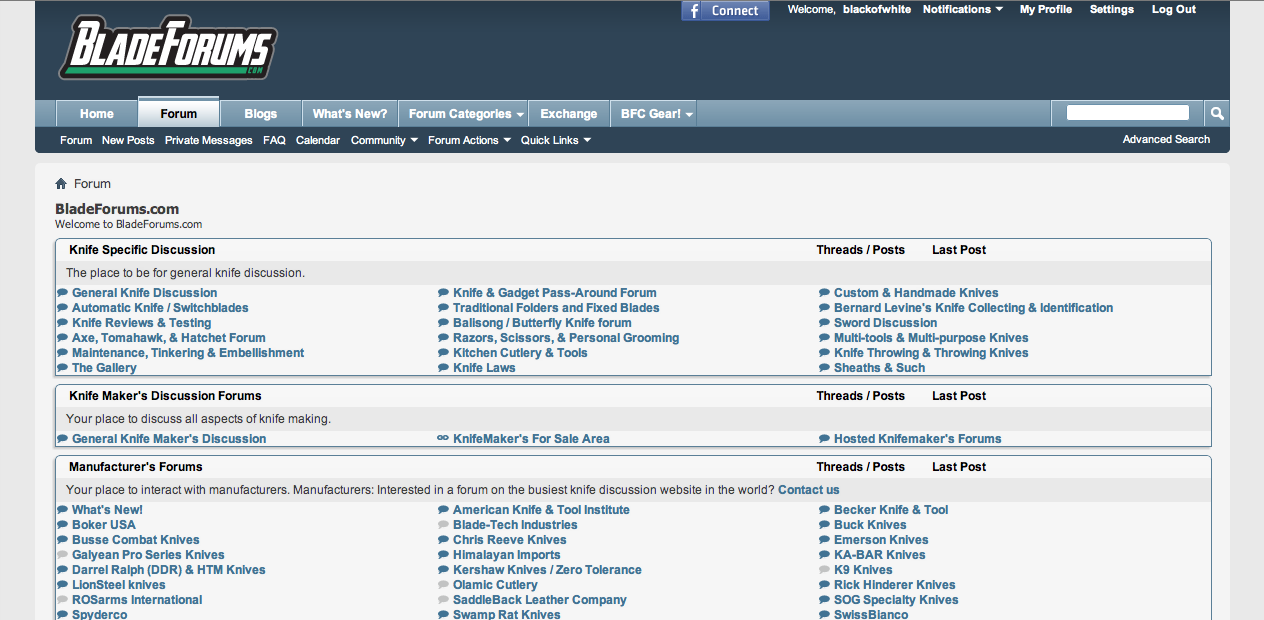Open the Blogs tab

tap(261, 114)
